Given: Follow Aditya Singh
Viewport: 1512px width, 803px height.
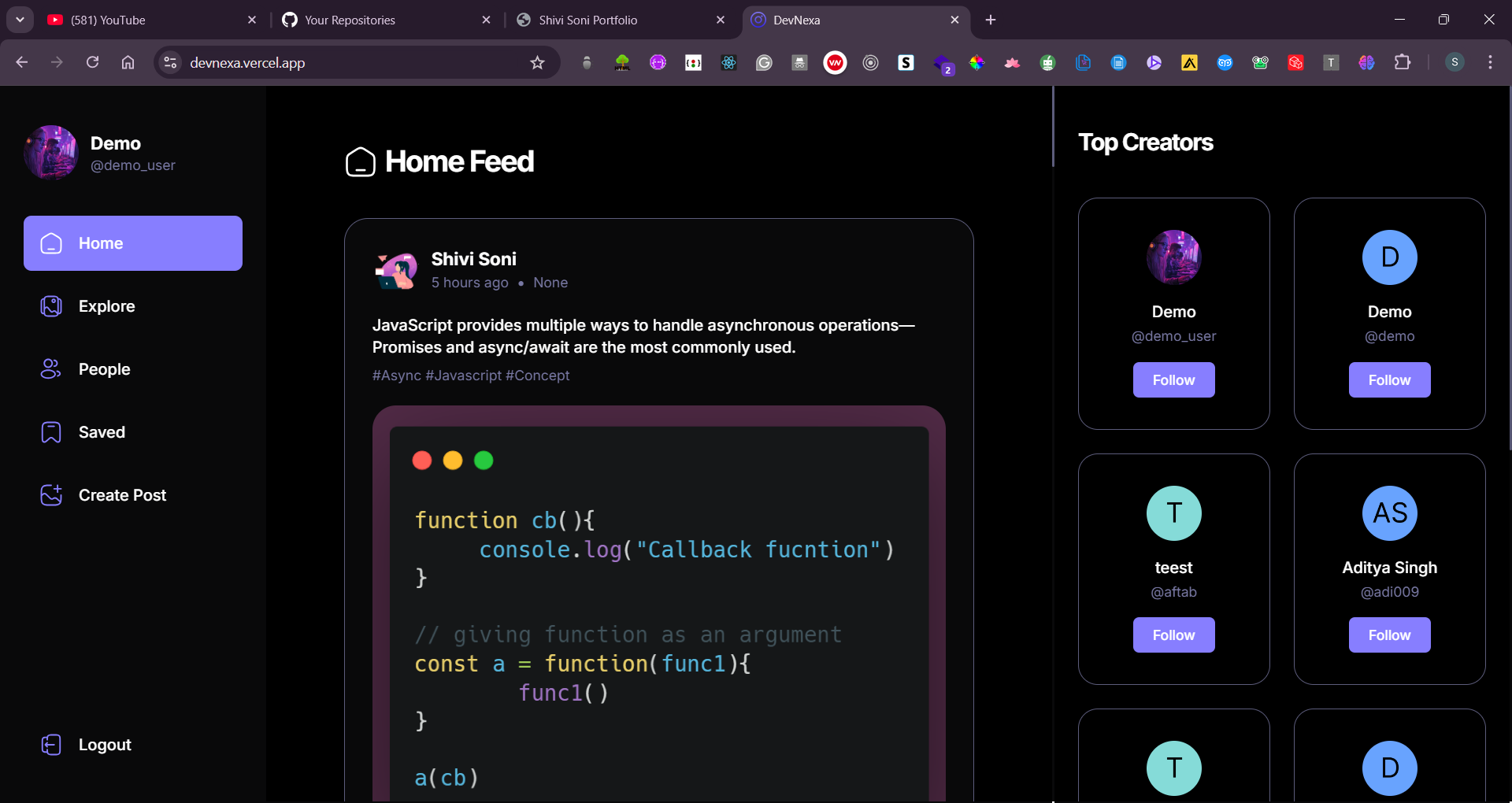Looking at the screenshot, I should (x=1389, y=635).
